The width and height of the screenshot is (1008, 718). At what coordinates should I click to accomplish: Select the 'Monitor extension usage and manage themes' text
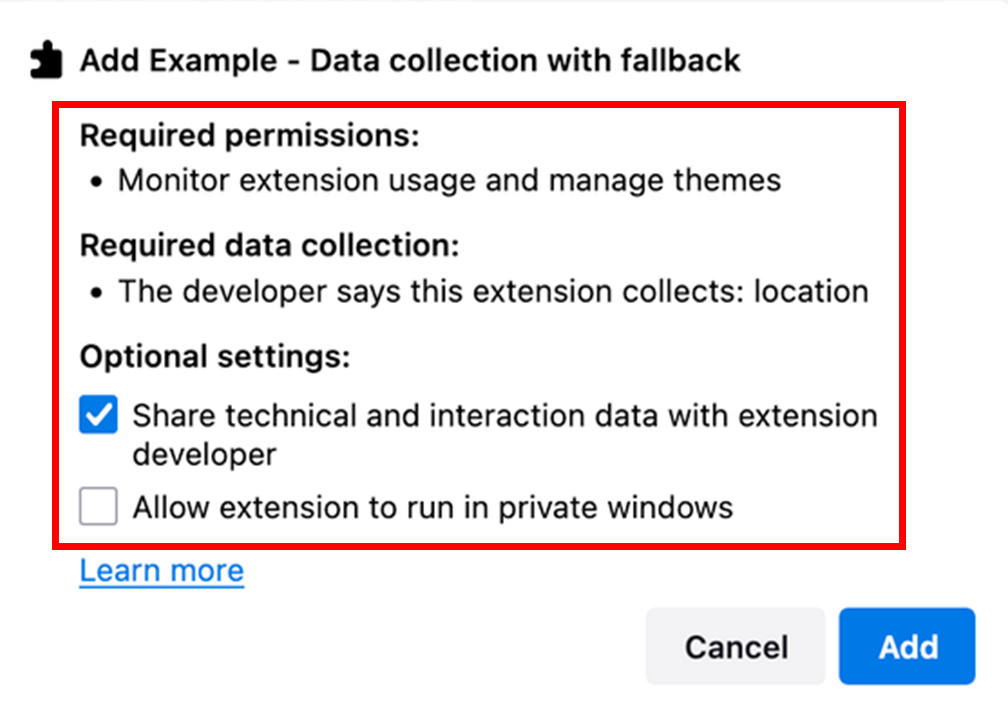(x=449, y=181)
